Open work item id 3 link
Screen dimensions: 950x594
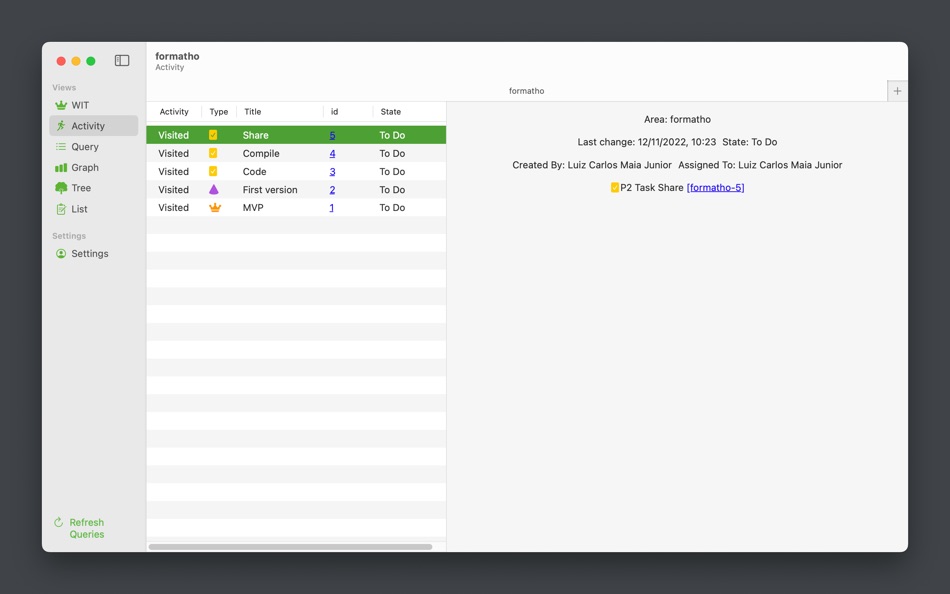click(332, 172)
